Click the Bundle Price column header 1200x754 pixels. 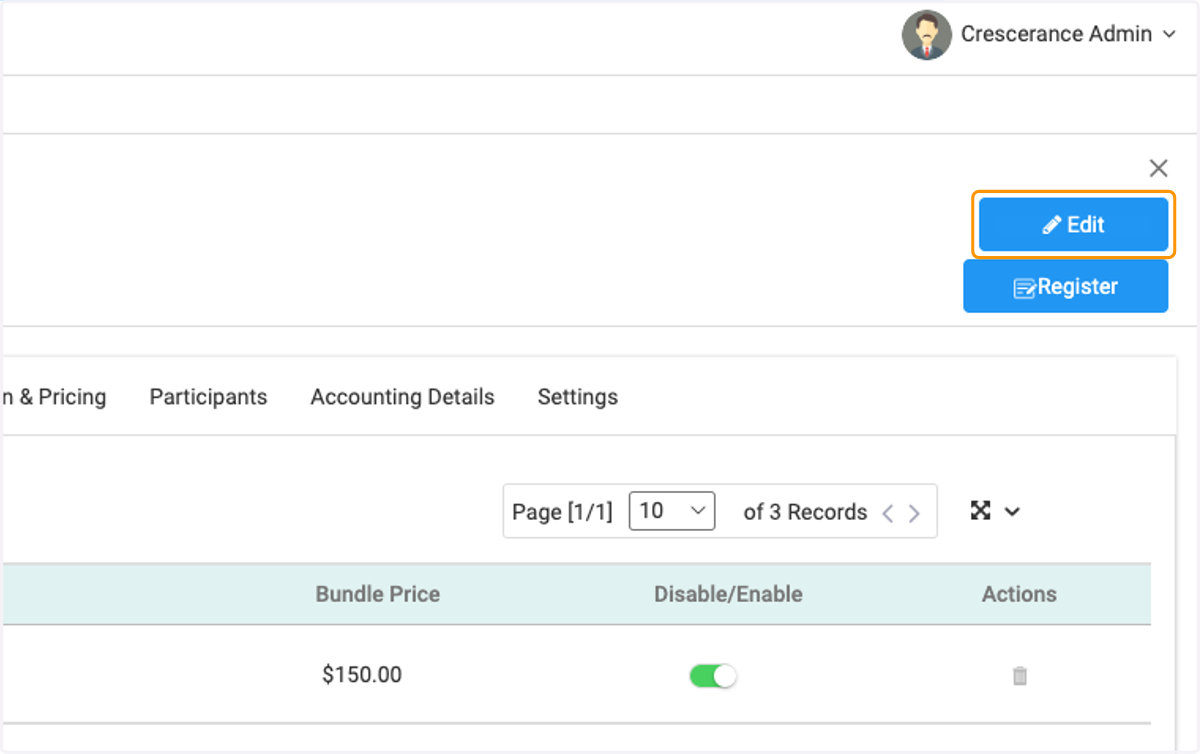coord(377,594)
